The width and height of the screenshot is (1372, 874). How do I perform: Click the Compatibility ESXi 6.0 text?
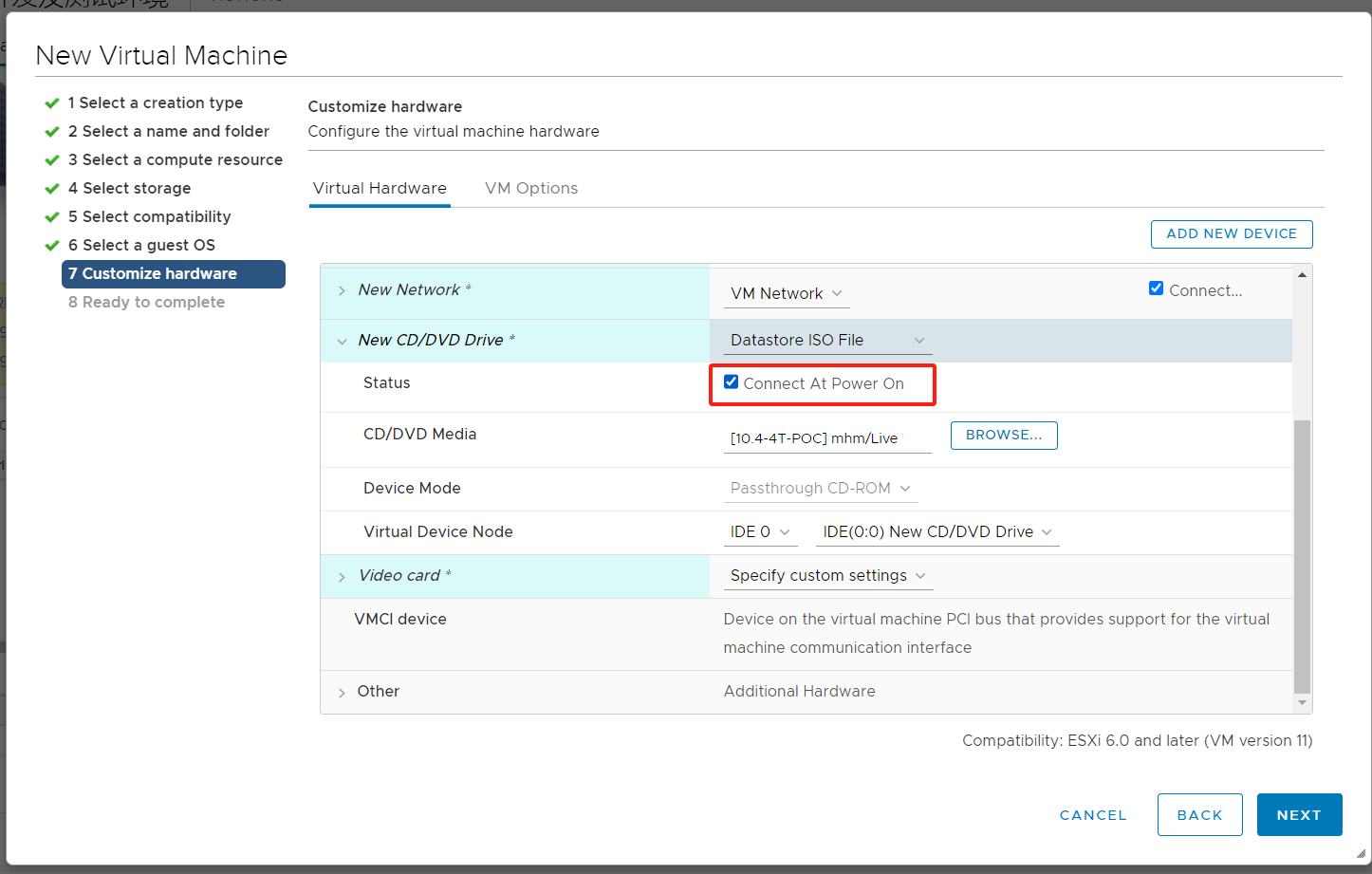1138,741
